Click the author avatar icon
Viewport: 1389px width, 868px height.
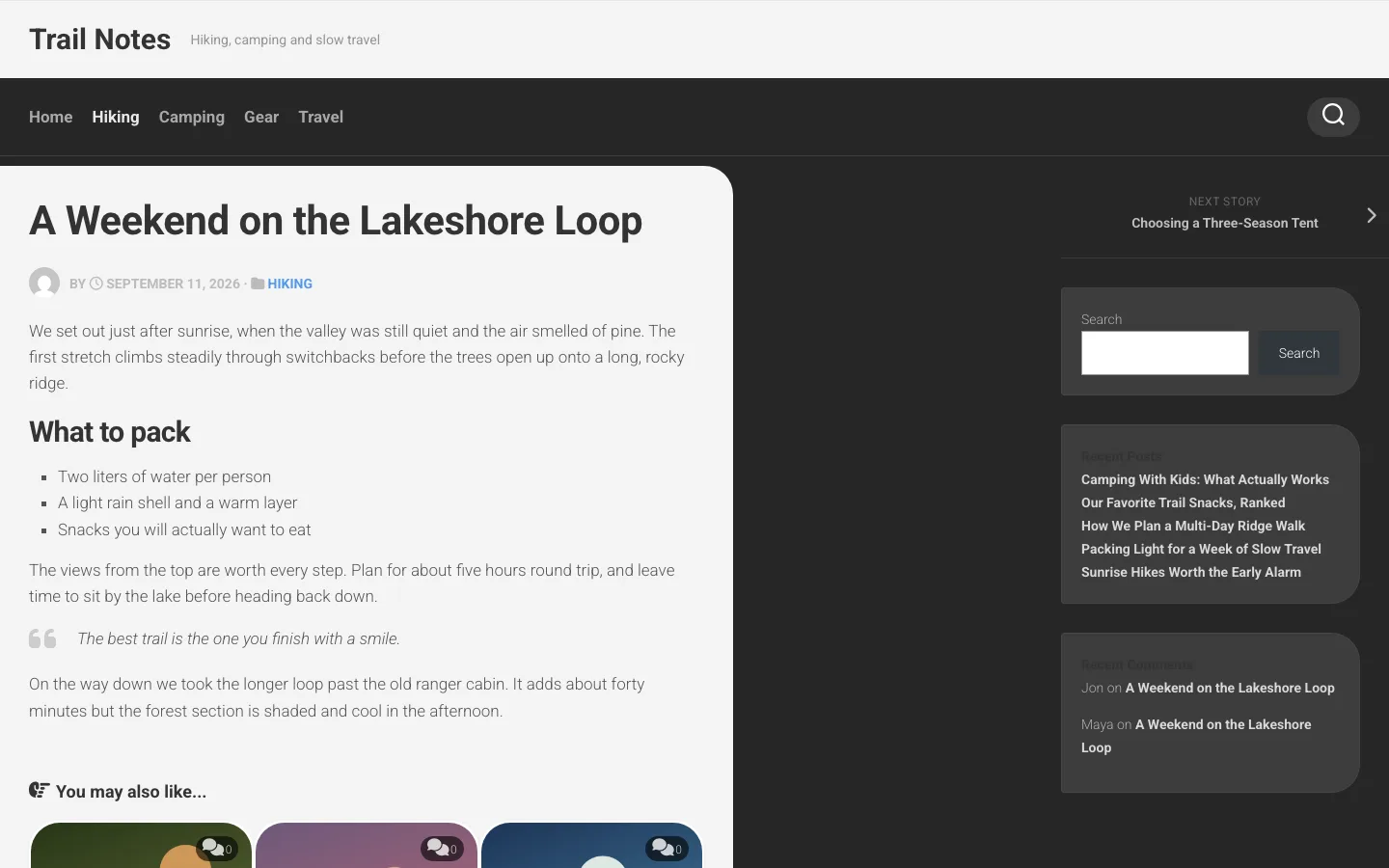[x=44, y=283]
